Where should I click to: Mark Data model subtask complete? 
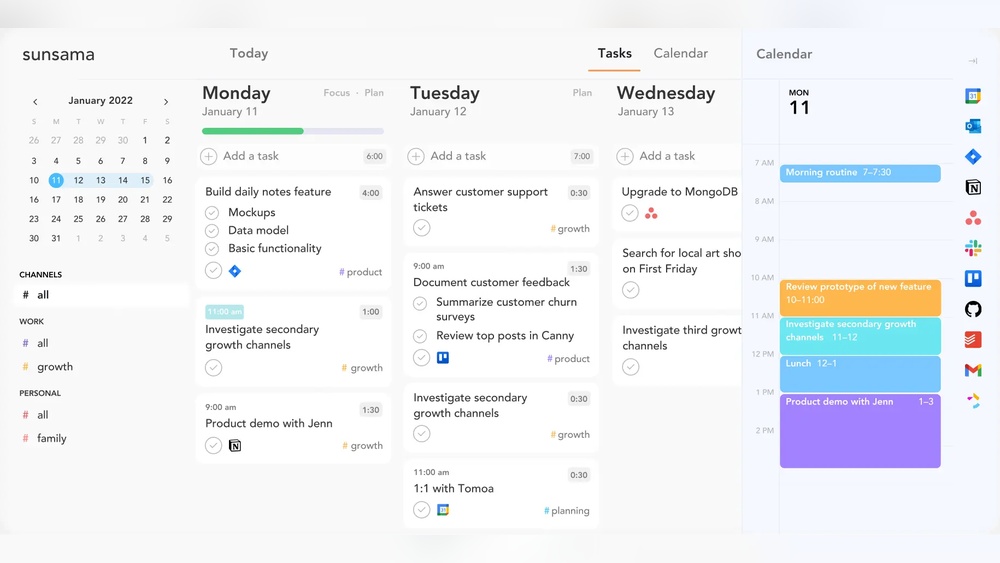212,231
